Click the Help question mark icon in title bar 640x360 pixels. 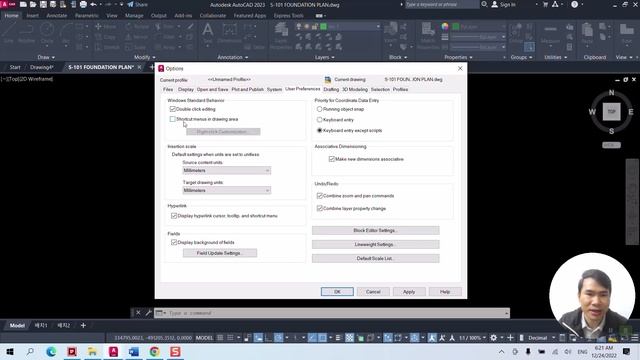coord(574,4)
